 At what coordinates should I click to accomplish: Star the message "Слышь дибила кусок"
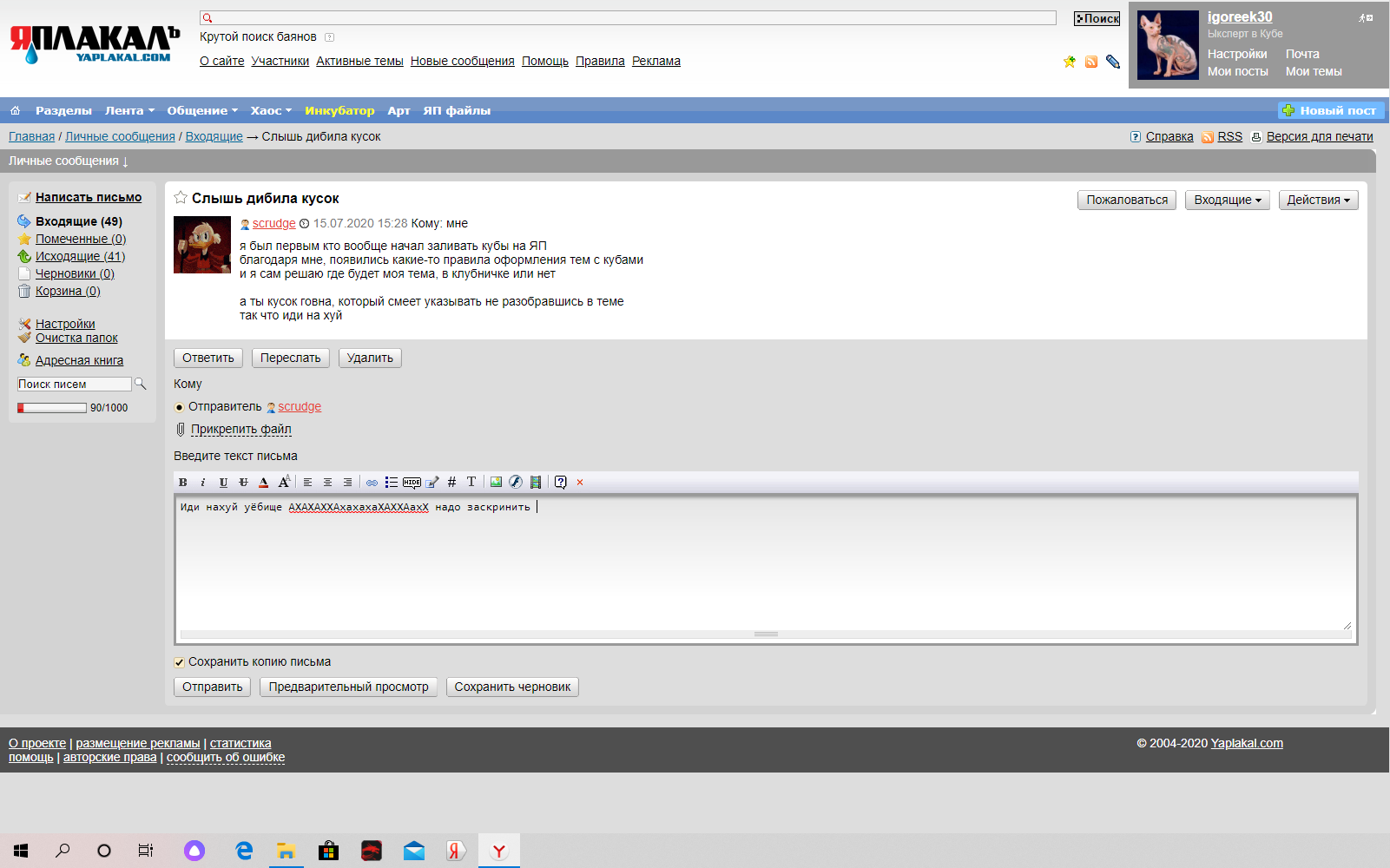click(x=181, y=198)
